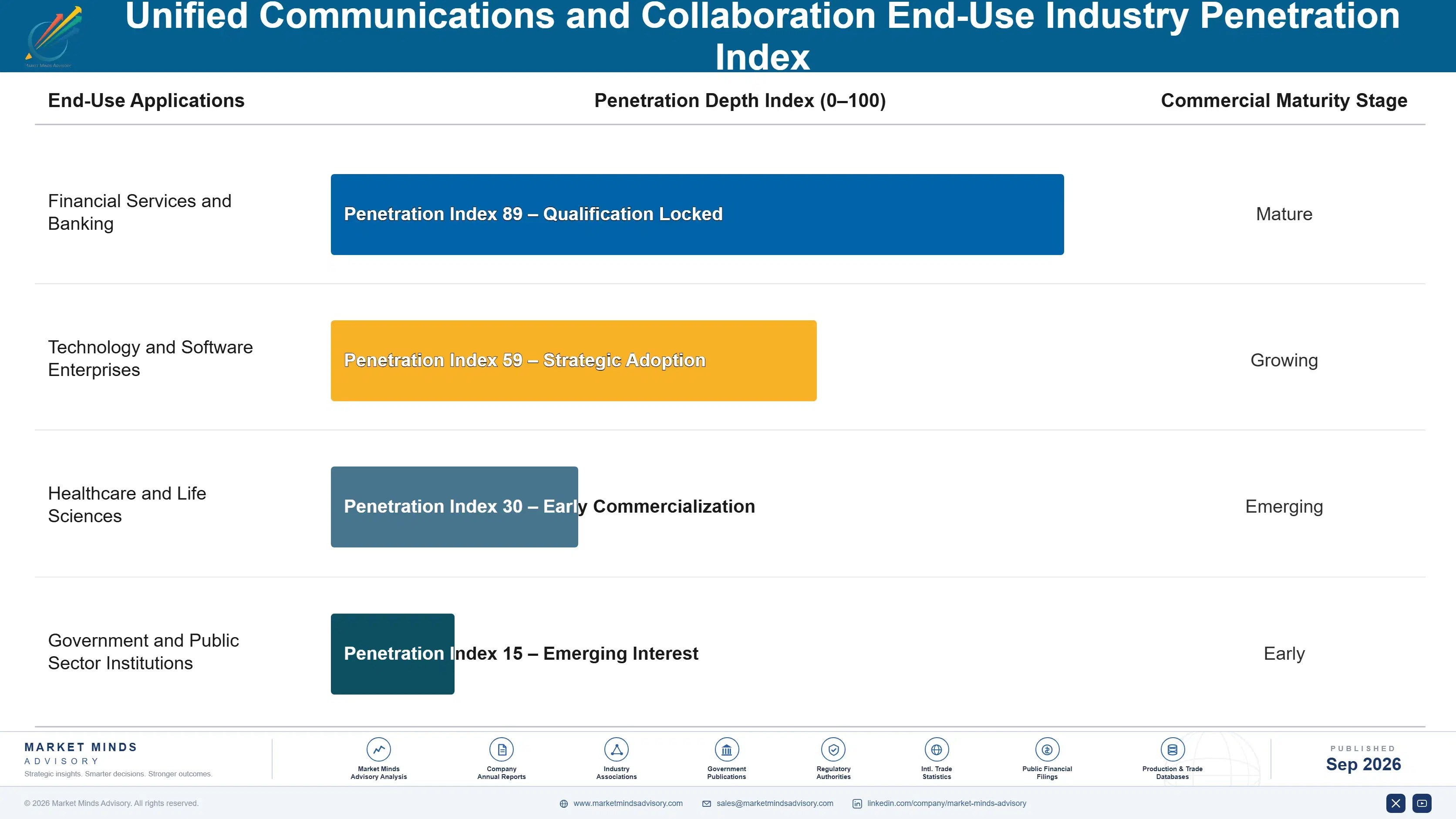This screenshot has width=1456, height=819.
Task: Click the Sep 2026 published date
Action: [1363, 764]
